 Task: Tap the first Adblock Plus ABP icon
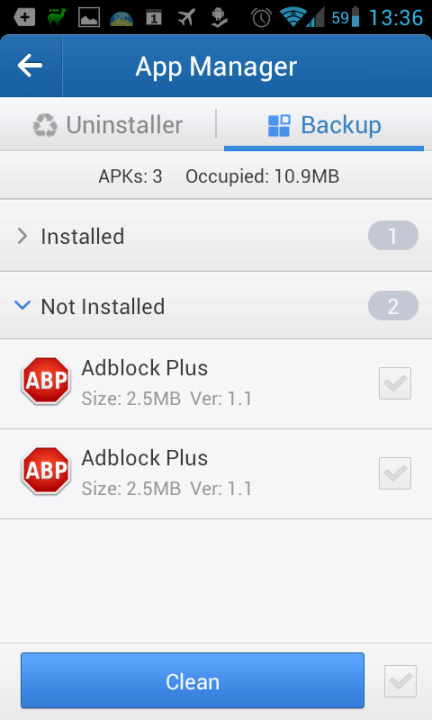(x=46, y=381)
